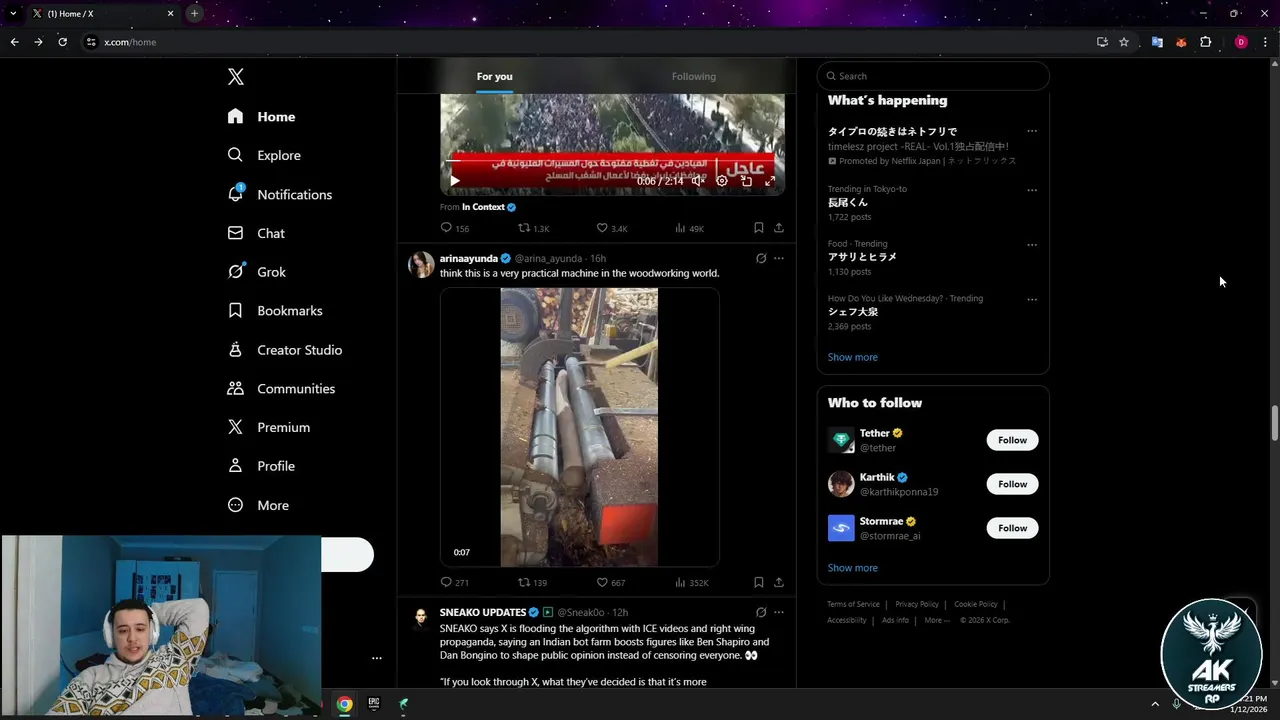Click the Search input field
Image resolution: width=1280 pixels, height=720 pixels.
click(x=933, y=76)
